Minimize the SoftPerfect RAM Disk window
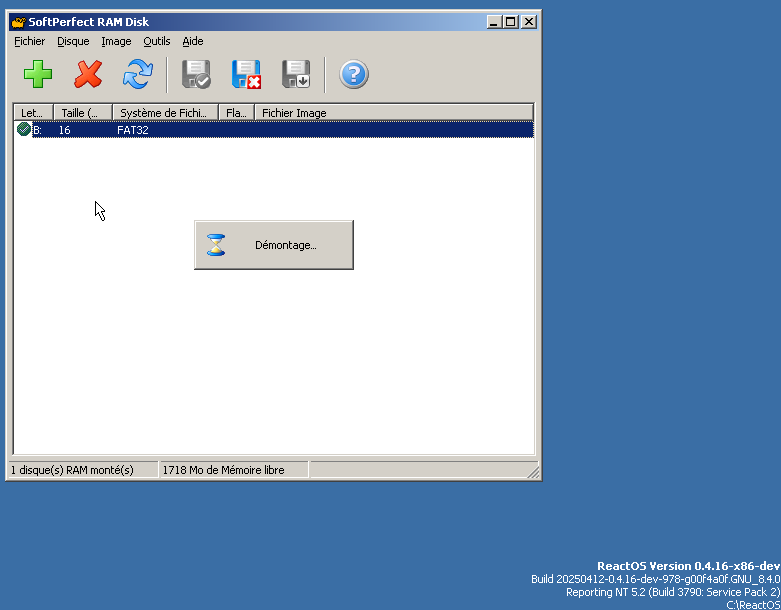This screenshot has height=610, width=781. tap(494, 22)
